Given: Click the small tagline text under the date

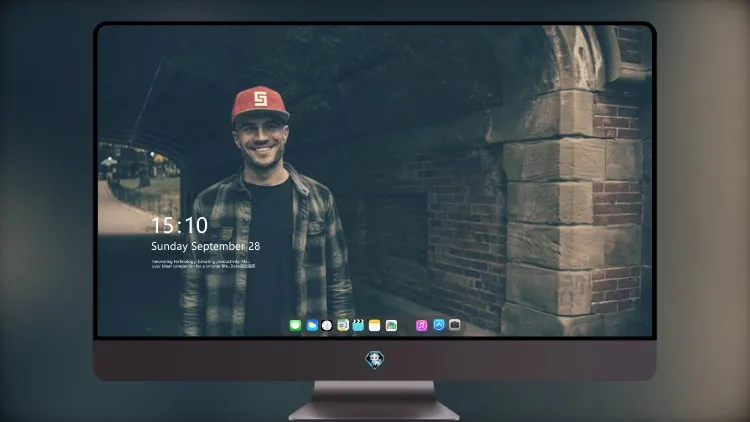Looking at the screenshot, I should tap(204, 264).
